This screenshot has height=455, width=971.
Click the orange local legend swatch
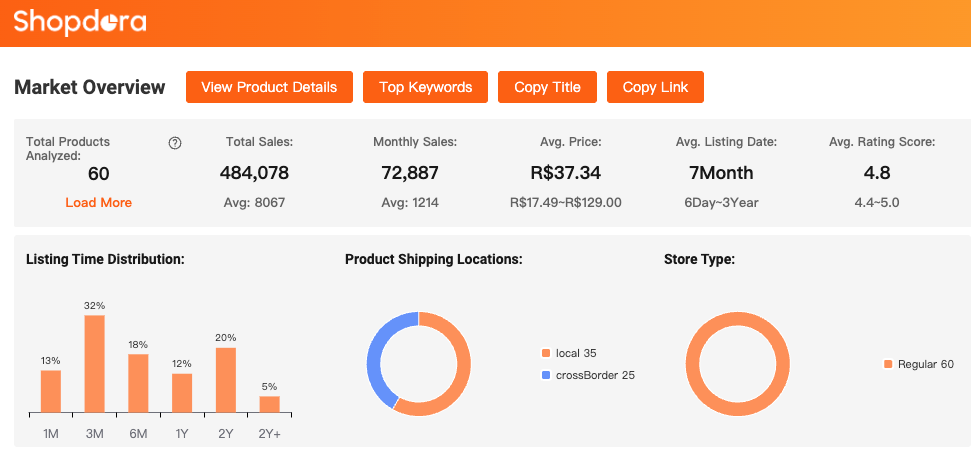(545, 353)
